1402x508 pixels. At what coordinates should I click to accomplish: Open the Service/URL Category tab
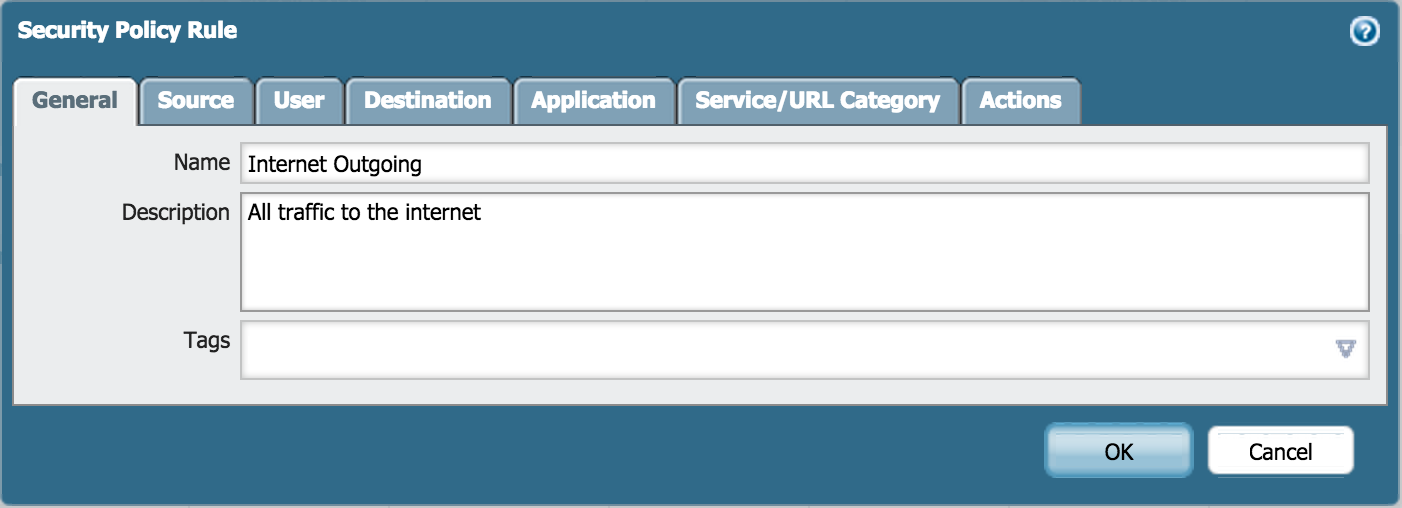click(x=817, y=101)
